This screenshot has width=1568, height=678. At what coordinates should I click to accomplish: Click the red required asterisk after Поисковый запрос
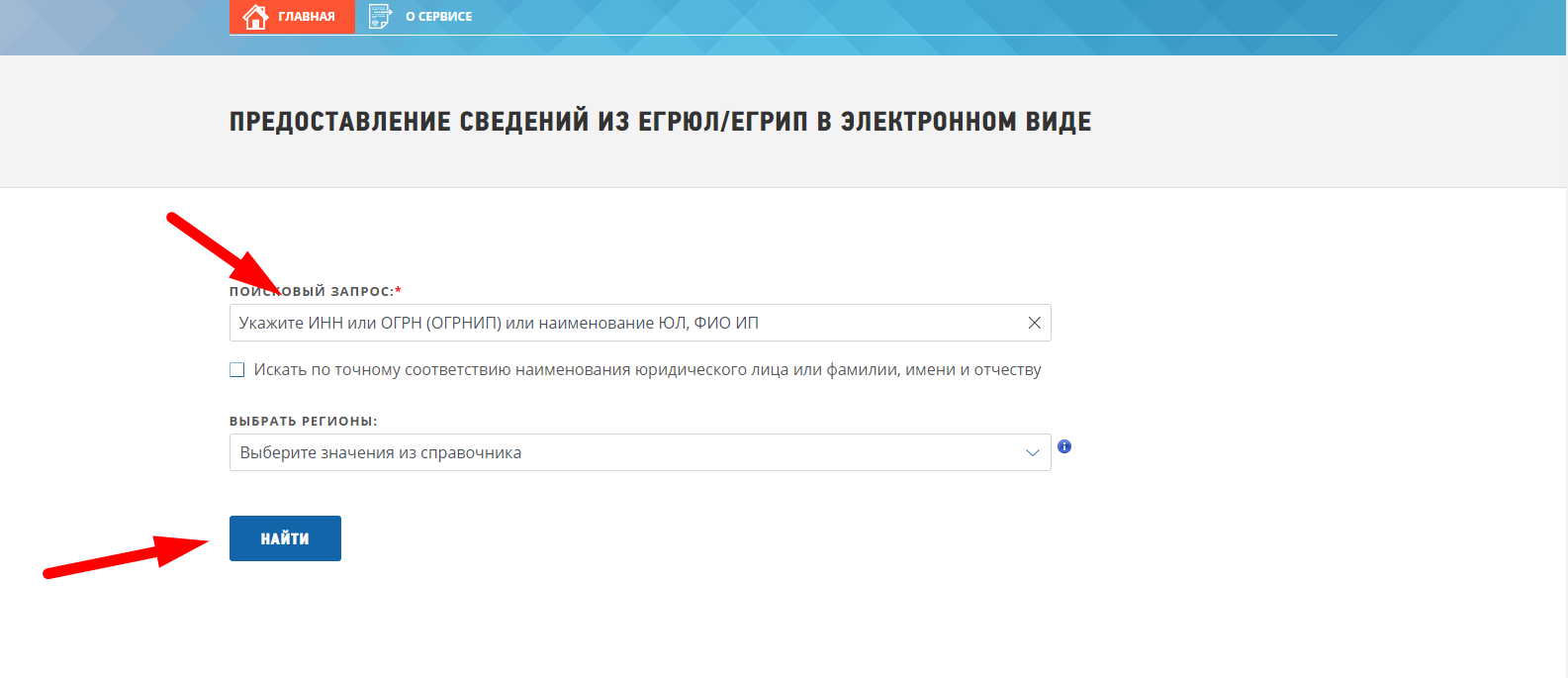(x=398, y=291)
